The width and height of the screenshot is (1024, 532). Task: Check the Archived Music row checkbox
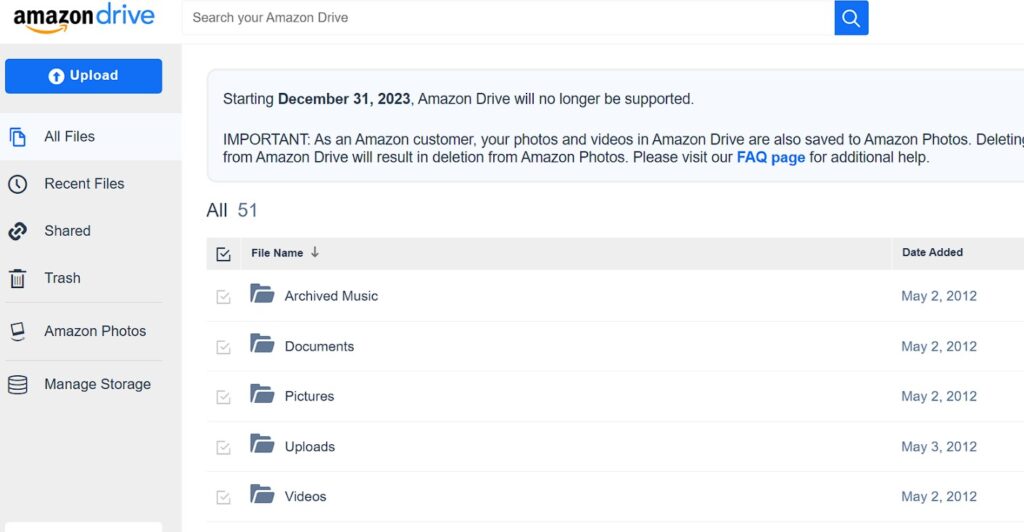(224, 297)
